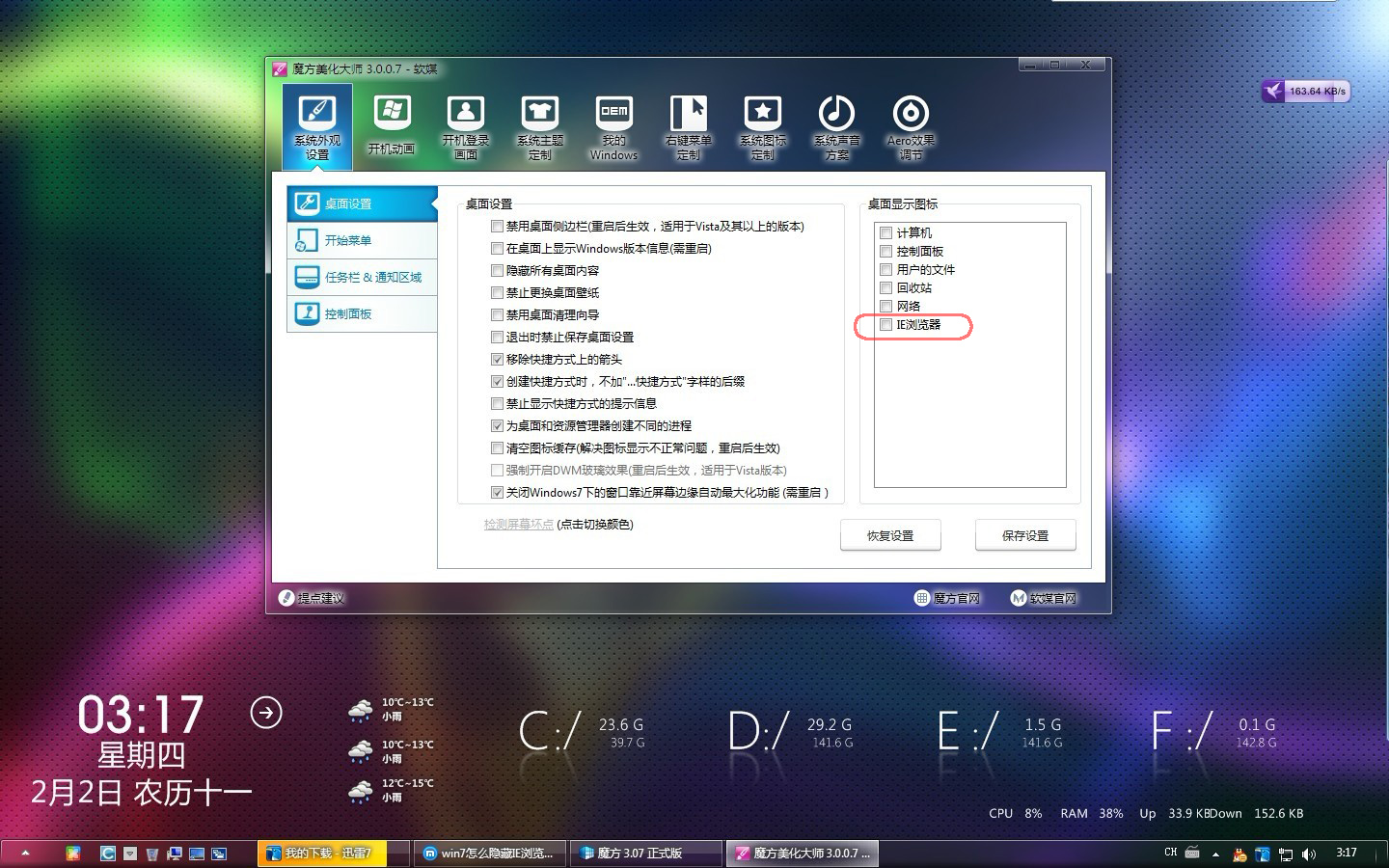Click the 保存设置 button

tap(1025, 535)
